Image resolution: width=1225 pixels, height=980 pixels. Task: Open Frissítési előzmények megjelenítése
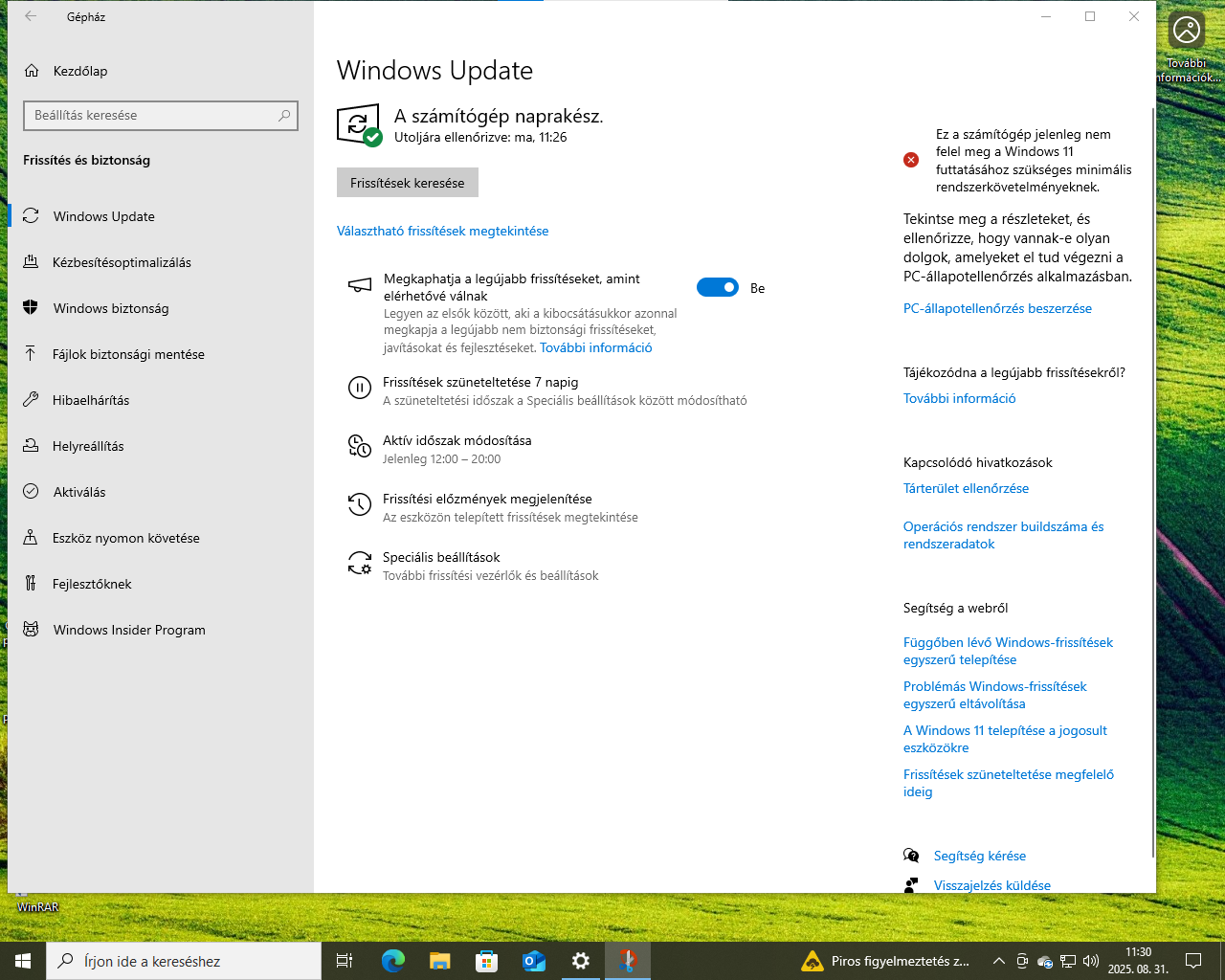pyautogui.click(x=493, y=507)
